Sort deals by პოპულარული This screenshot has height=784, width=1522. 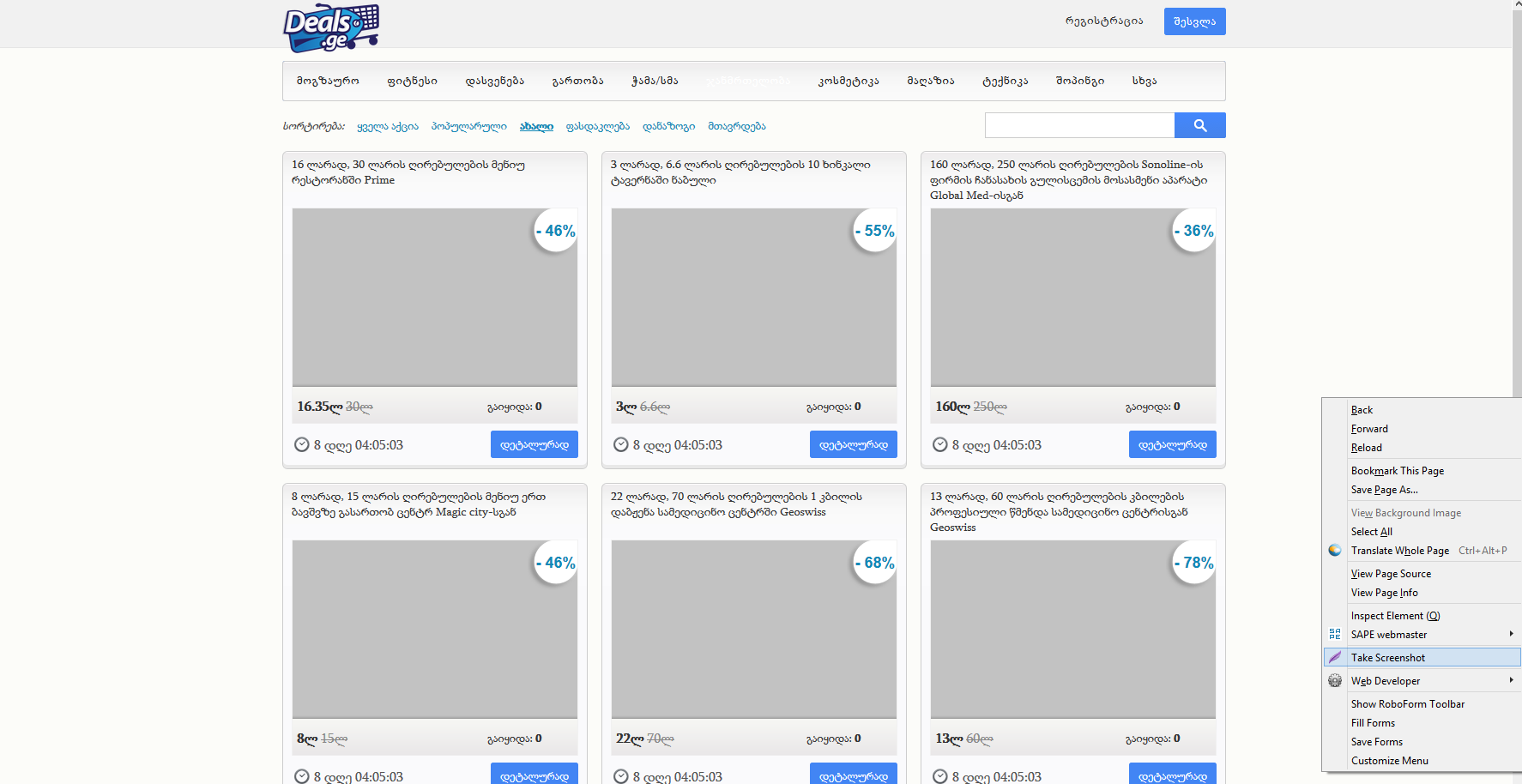coord(469,126)
